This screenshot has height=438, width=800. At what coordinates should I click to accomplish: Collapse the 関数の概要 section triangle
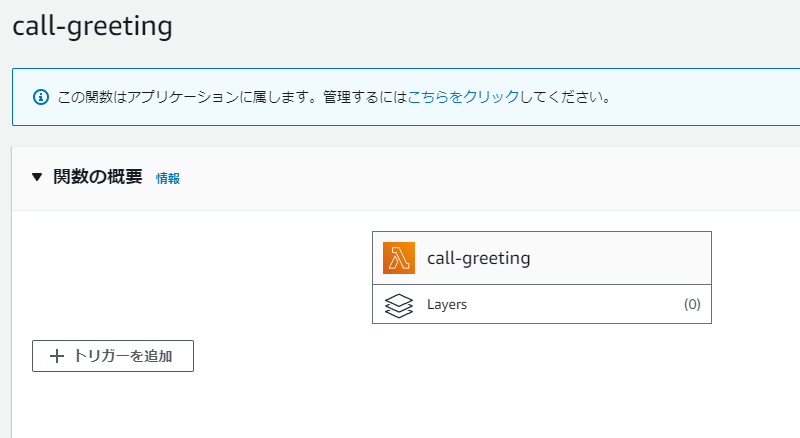pyautogui.click(x=37, y=177)
